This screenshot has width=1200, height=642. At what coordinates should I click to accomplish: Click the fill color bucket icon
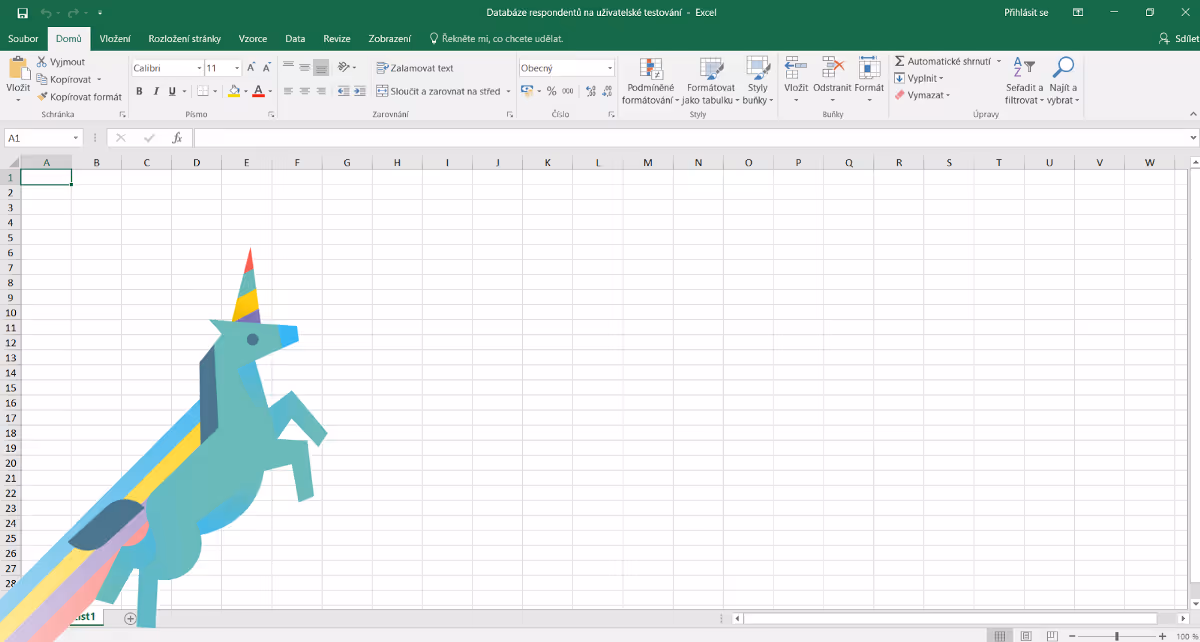[233, 91]
